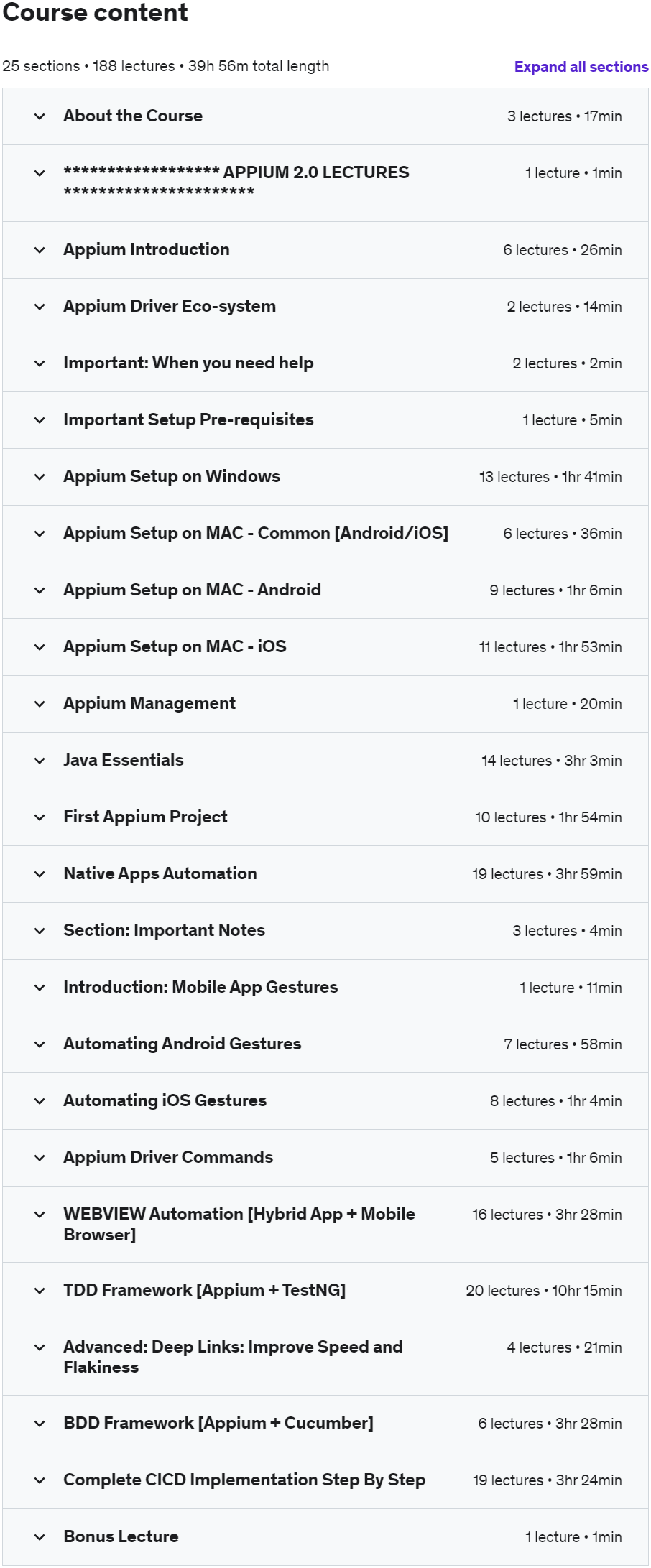This screenshot has width=651, height=1568.
Task: Click the TDD Framework [Appium + TestNG] title
Action: tap(205, 1290)
